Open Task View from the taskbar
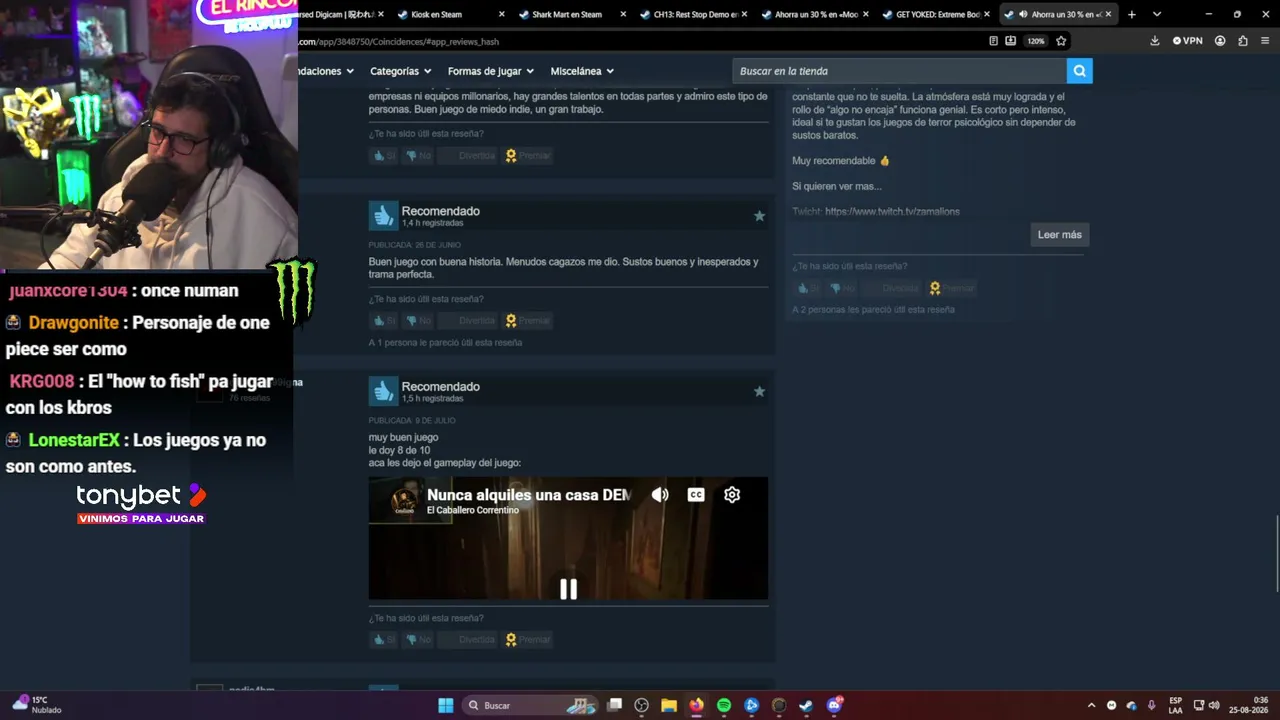 (615, 705)
